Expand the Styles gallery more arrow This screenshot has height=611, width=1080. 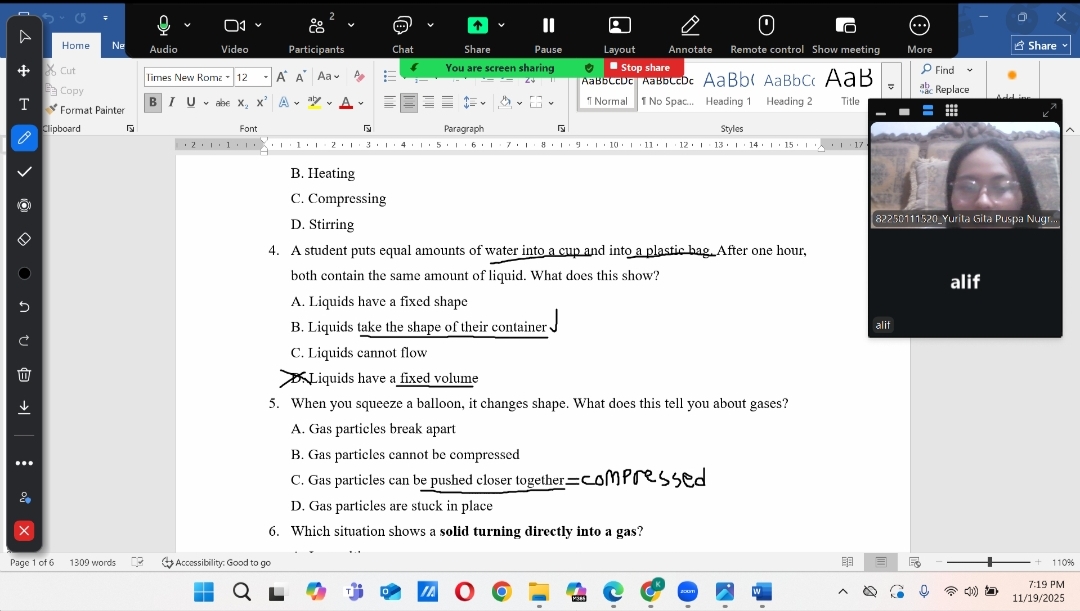(891, 88)
